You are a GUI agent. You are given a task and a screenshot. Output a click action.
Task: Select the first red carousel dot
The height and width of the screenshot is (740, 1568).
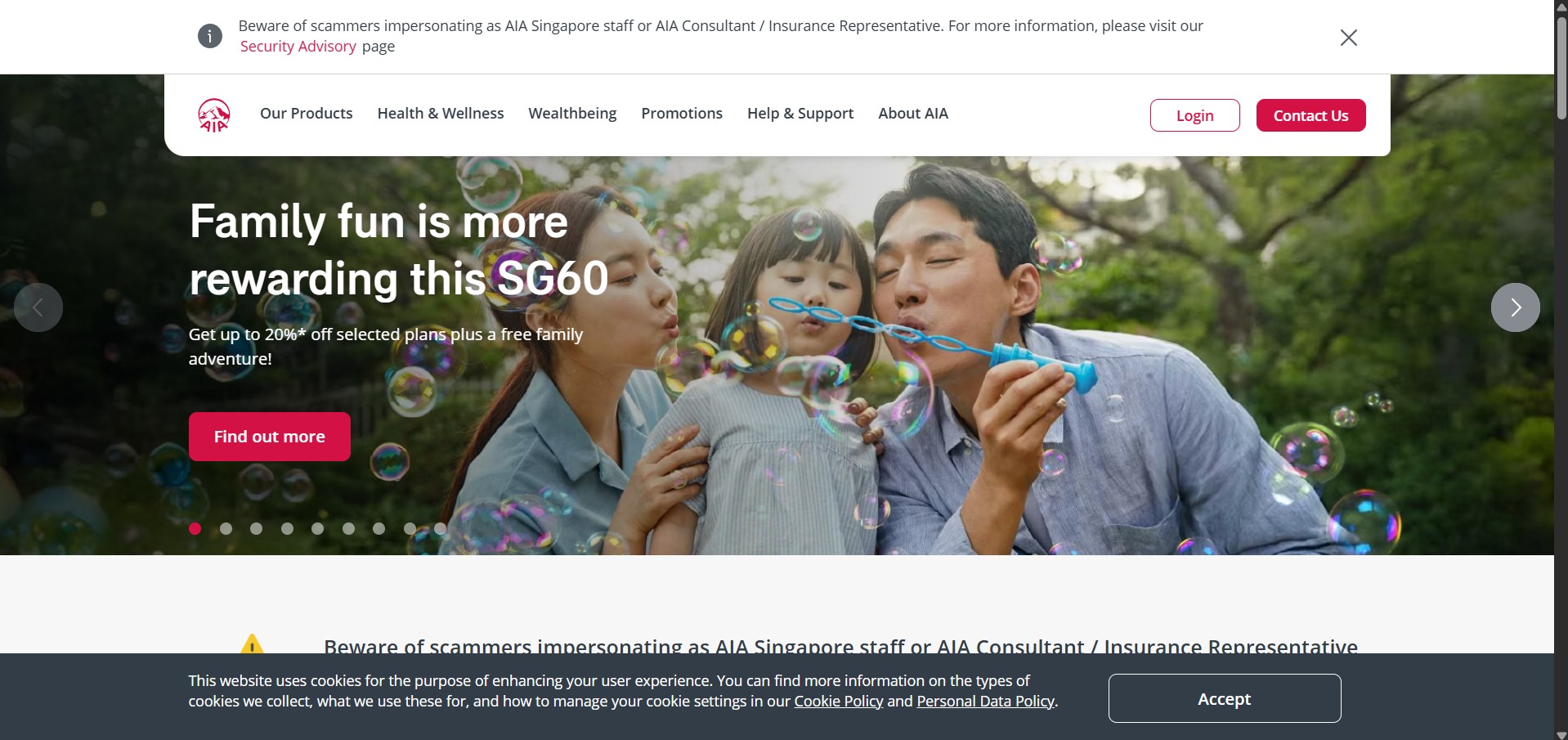195,528
